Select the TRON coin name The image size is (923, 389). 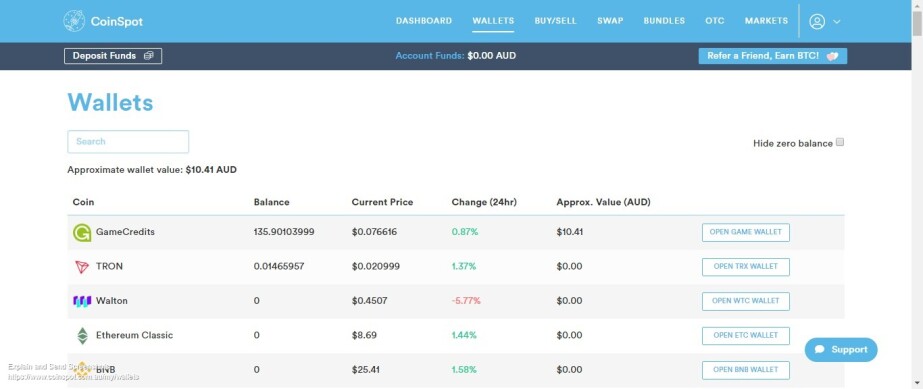tap(109, 266)
